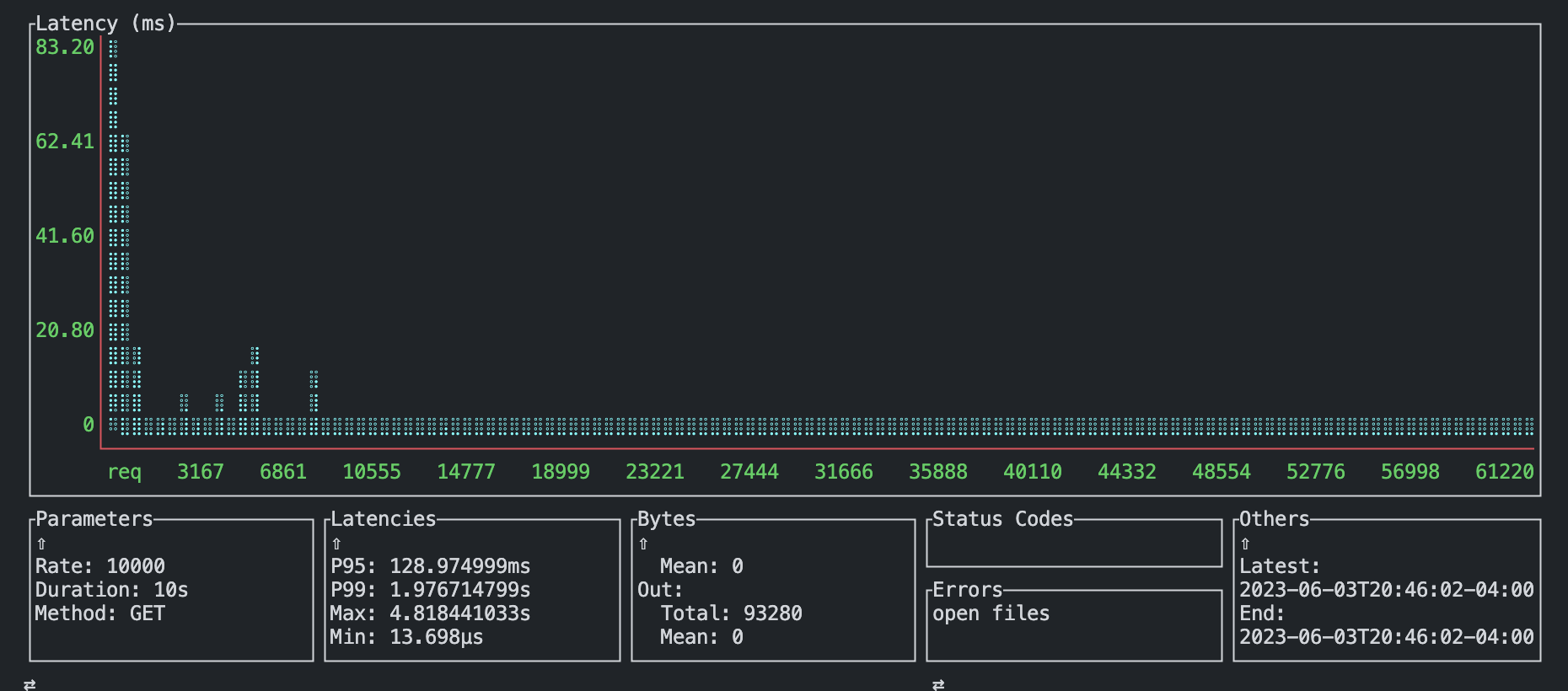The image size is (1568, 691).
Task: Click the 3167 x-axis label
Action: (201, 472)
